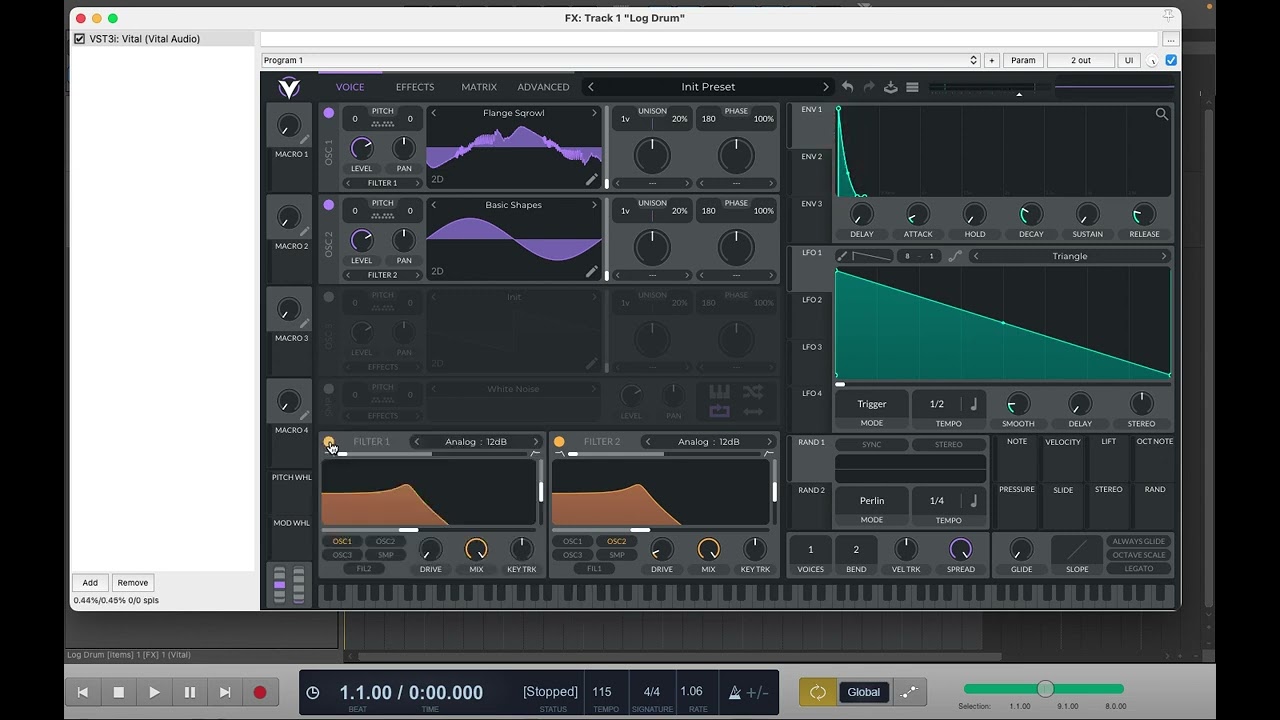Toggle ALWAYS GLIDE option
This screenshot has height=720, width=1280.
click(1139, 541)
